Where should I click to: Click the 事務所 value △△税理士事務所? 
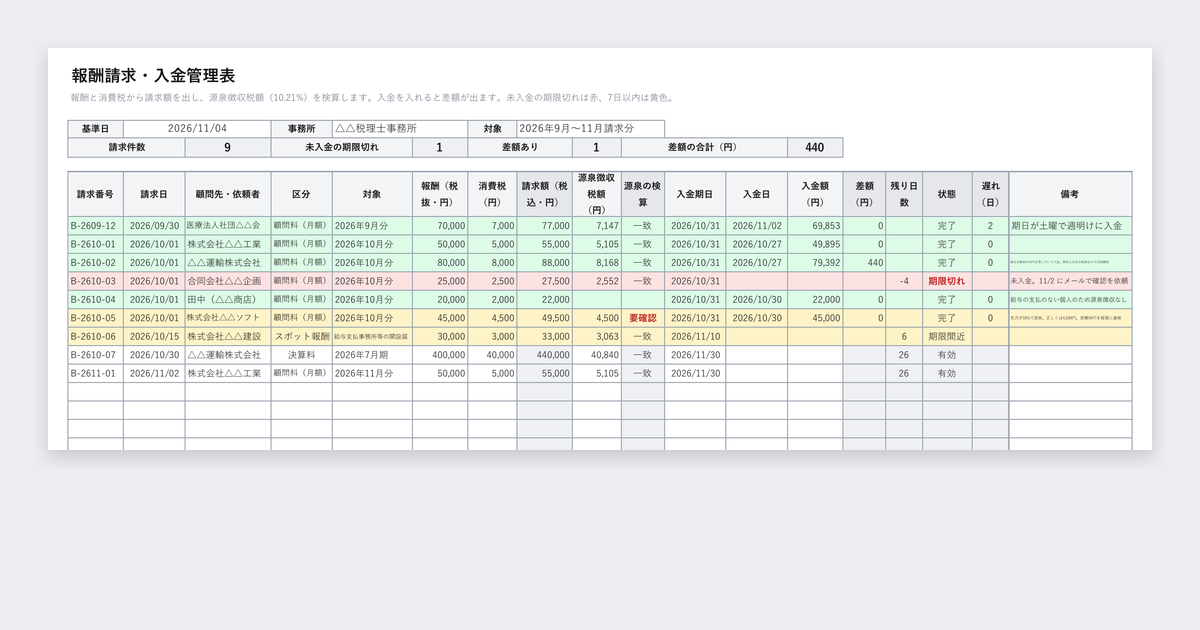pos(400,129)
